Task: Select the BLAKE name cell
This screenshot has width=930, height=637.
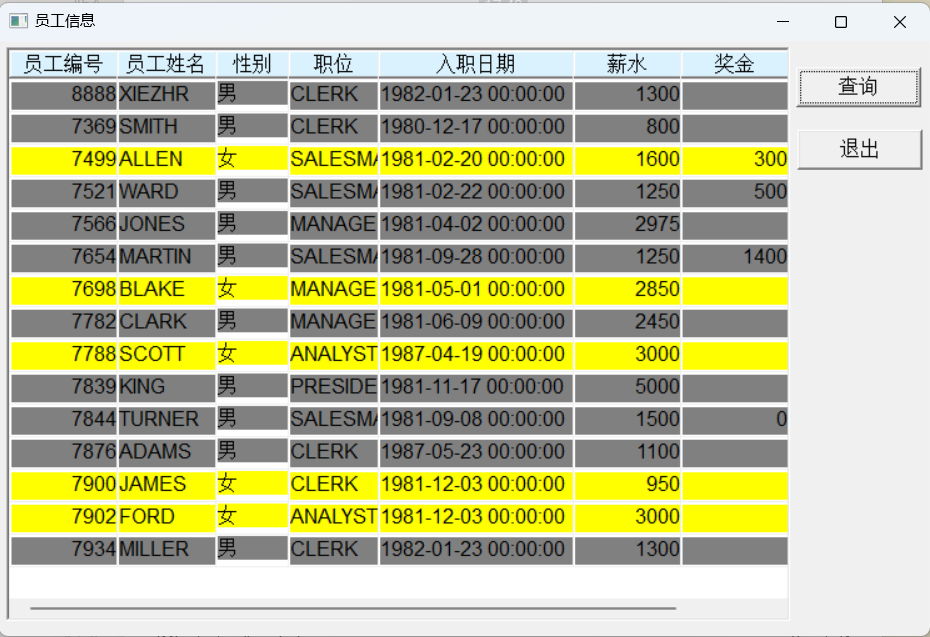Action: [x=167, y=290]
